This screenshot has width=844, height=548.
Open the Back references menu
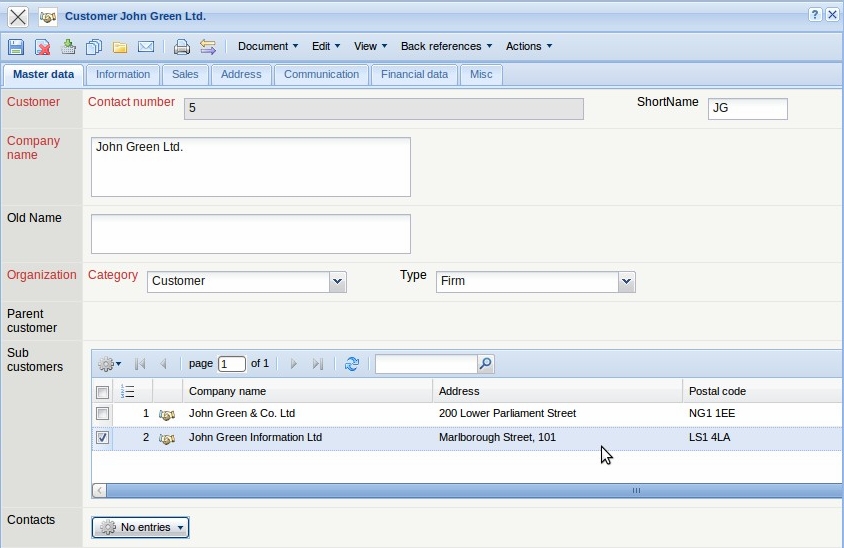pos(446,46)
